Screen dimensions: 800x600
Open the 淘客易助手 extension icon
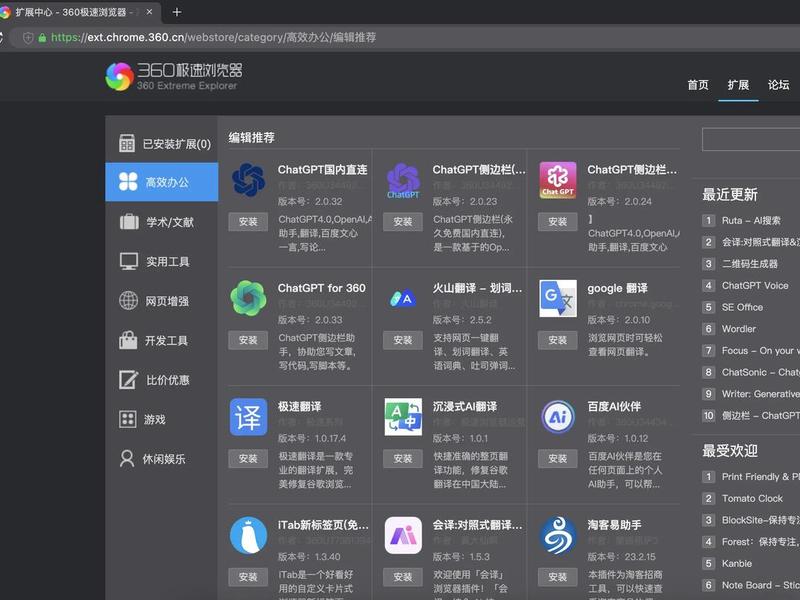(558, 535)
